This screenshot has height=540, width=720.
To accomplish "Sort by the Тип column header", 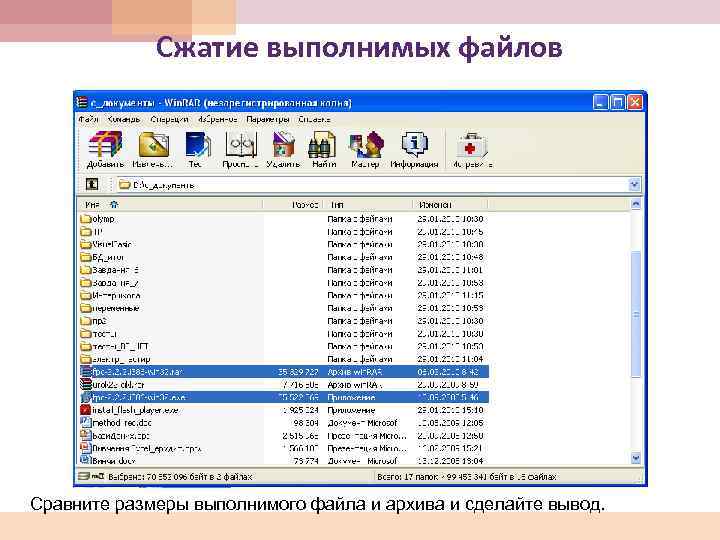I will click(x=367, y=205).
